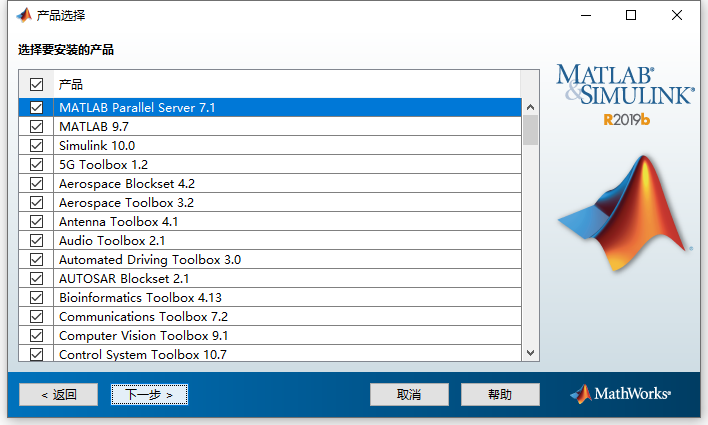Uncheck the AUTOSAR Blockset 2.1 checkbox

tap(37, 278)
